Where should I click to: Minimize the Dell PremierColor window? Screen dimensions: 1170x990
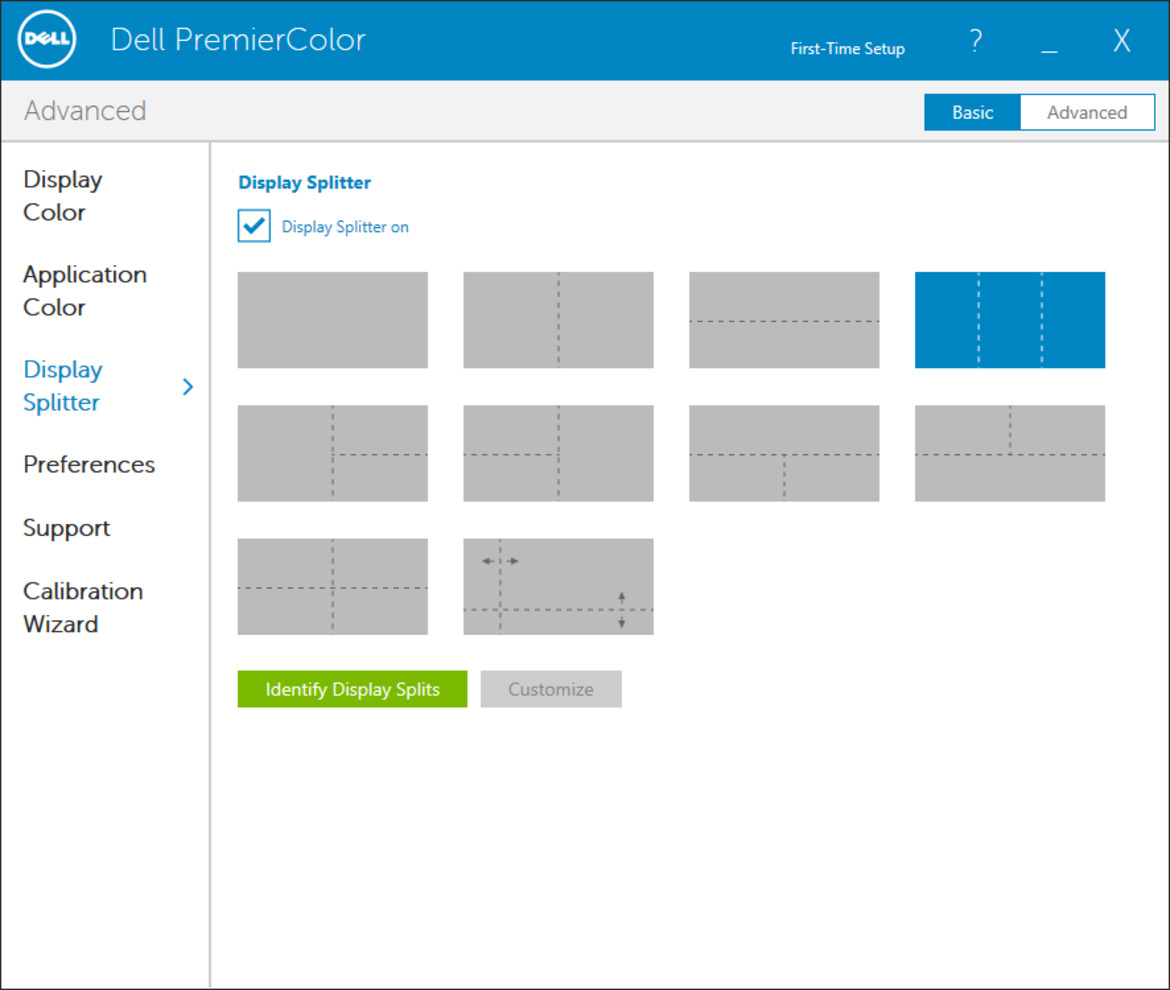1049,51
